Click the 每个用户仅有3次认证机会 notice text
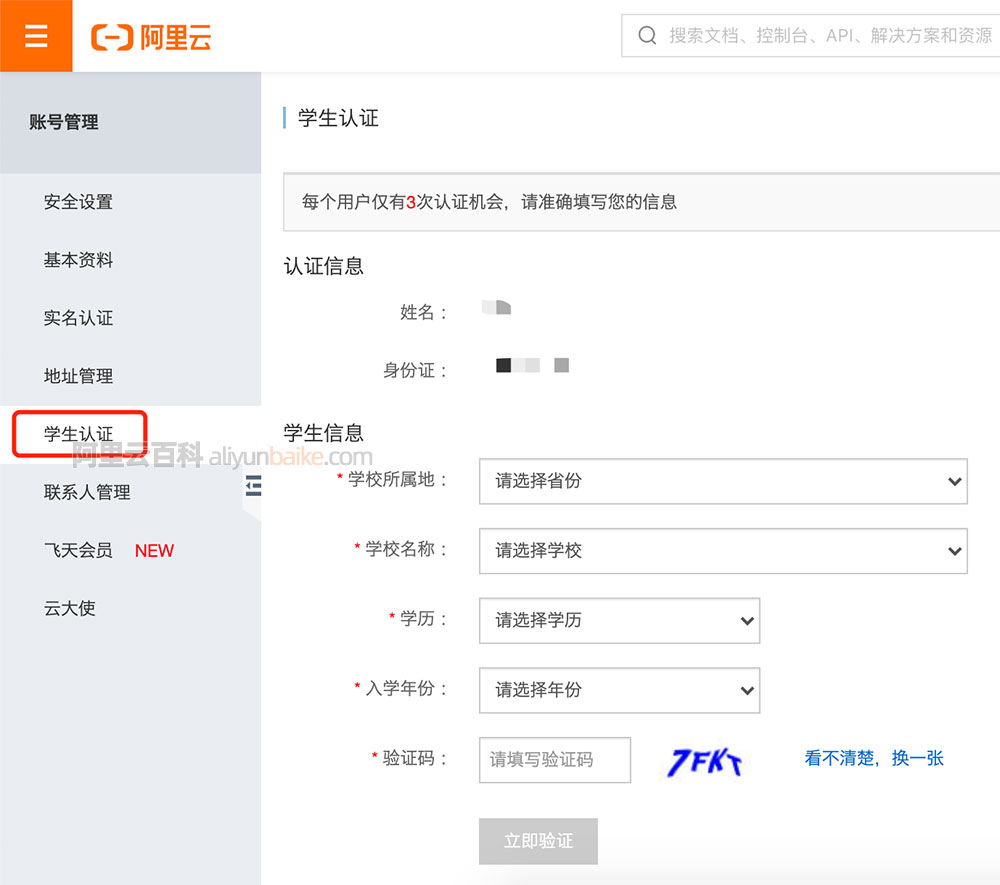This screenshot has width=1000, height=885. pos(489,202)
